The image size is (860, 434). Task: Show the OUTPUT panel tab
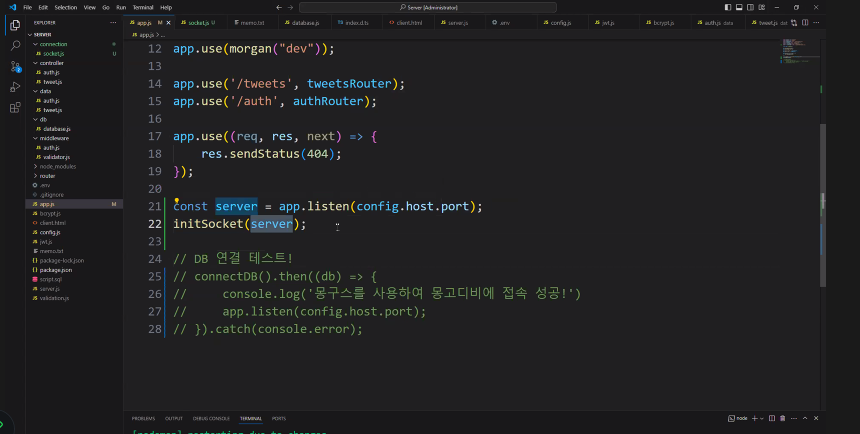173,418
